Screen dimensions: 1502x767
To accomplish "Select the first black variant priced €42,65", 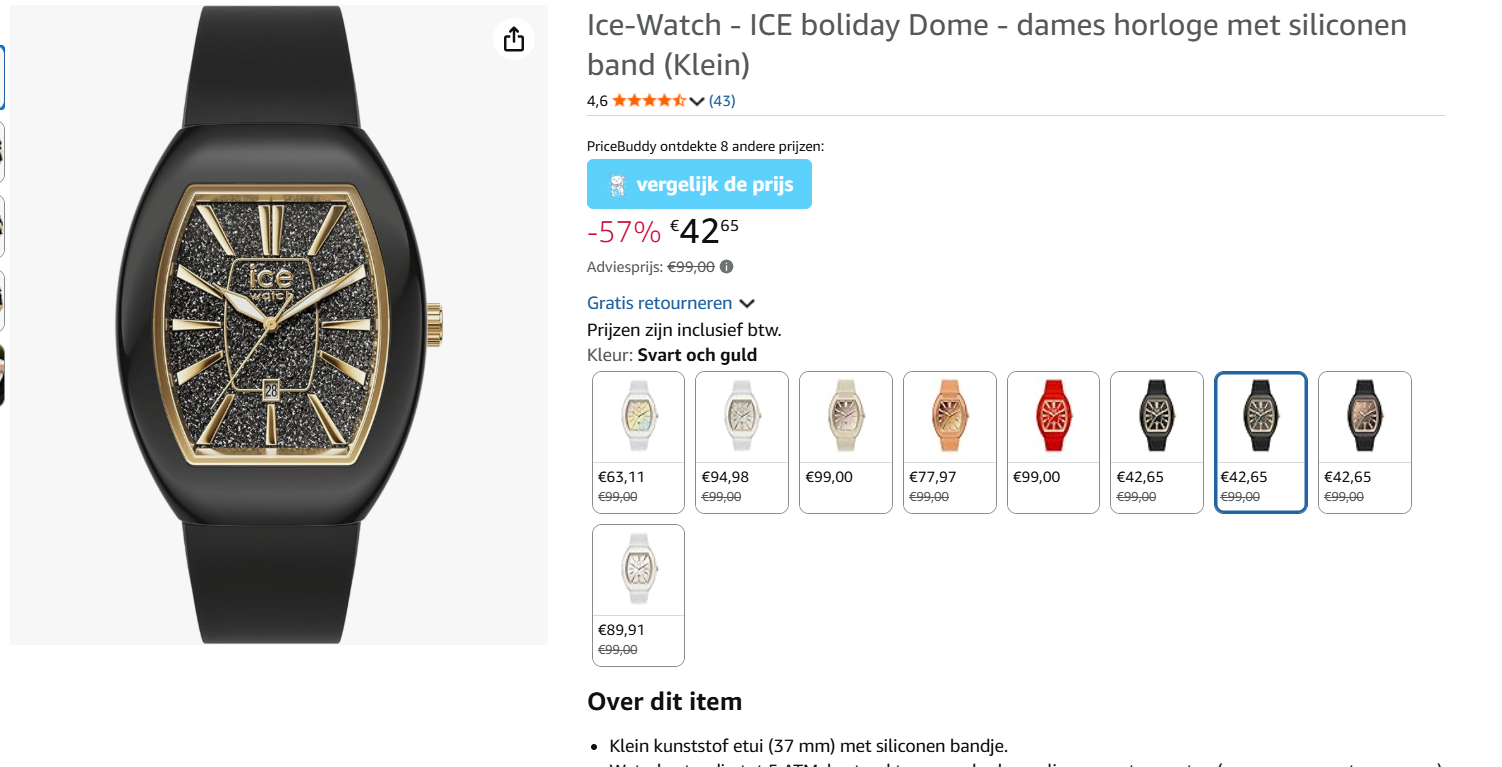I will click(x=1156, y=418).
